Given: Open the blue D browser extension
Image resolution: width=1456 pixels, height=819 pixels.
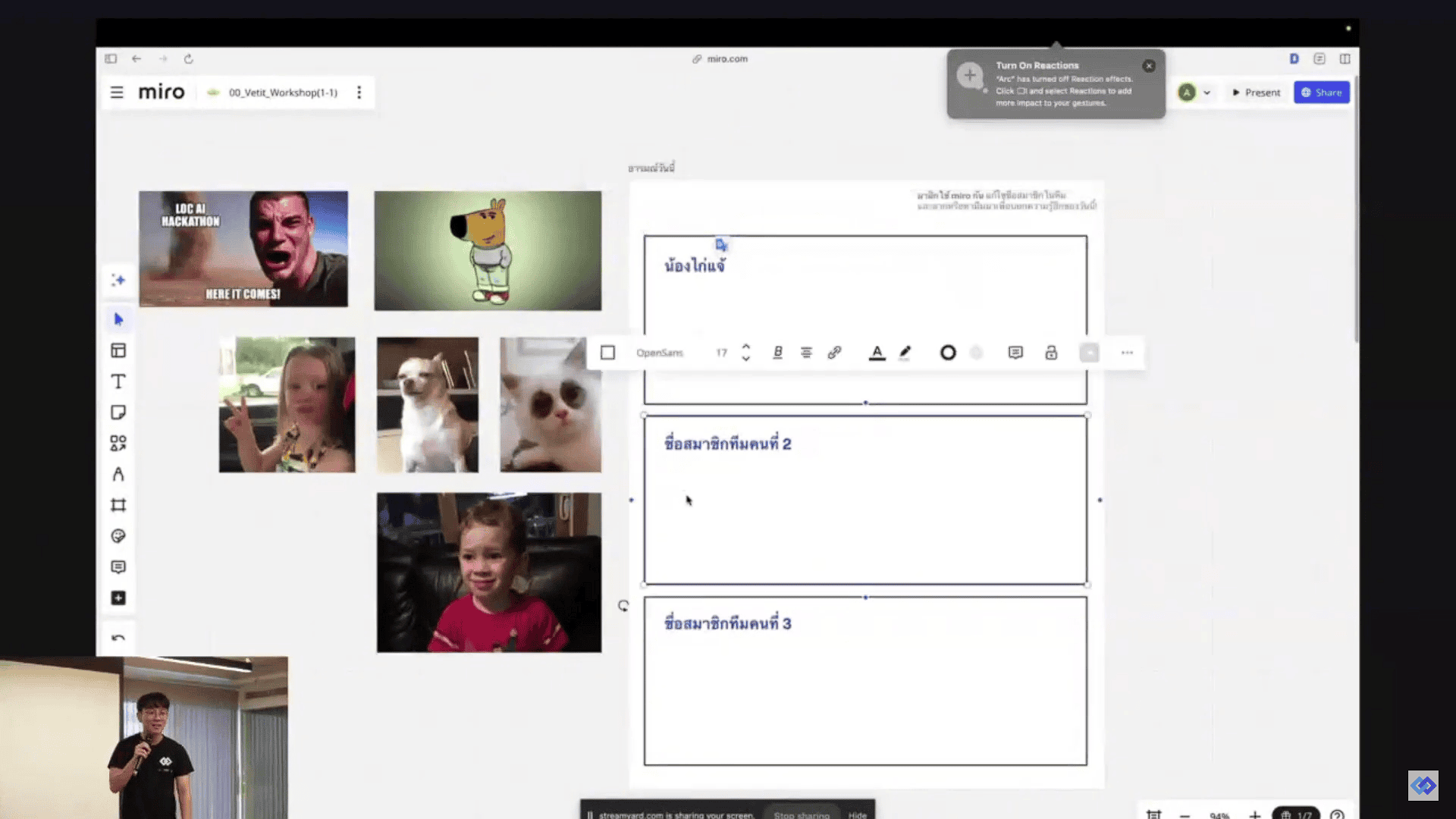Looking at the screenshot, I should tap(1294, 58).
